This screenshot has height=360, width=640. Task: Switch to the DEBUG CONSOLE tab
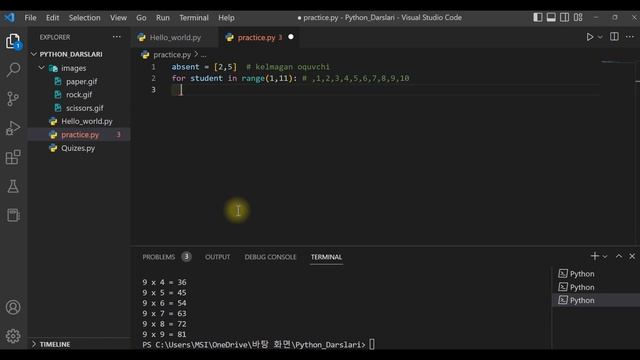[270, 257]
